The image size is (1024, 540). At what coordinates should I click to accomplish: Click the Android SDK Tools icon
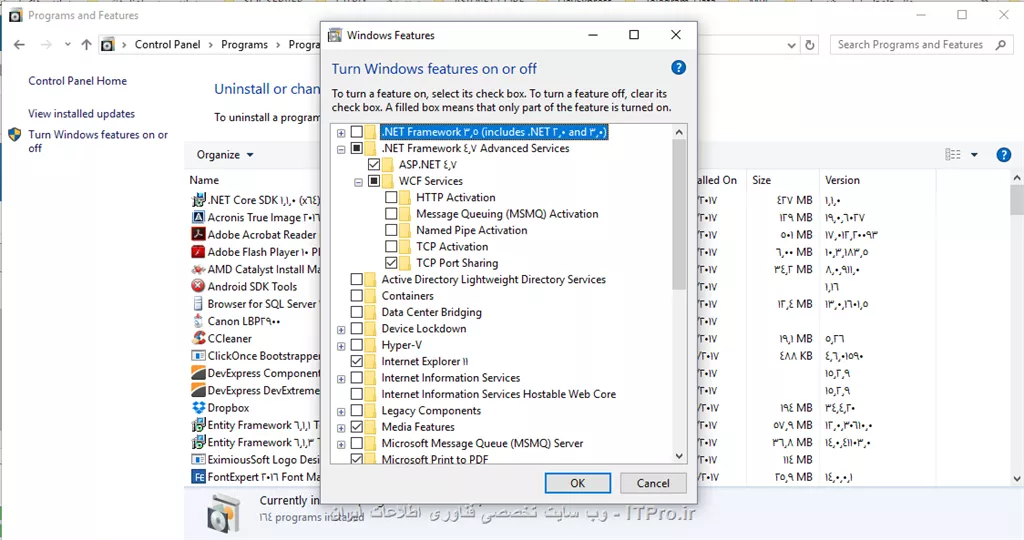click(x=198, y=286)
